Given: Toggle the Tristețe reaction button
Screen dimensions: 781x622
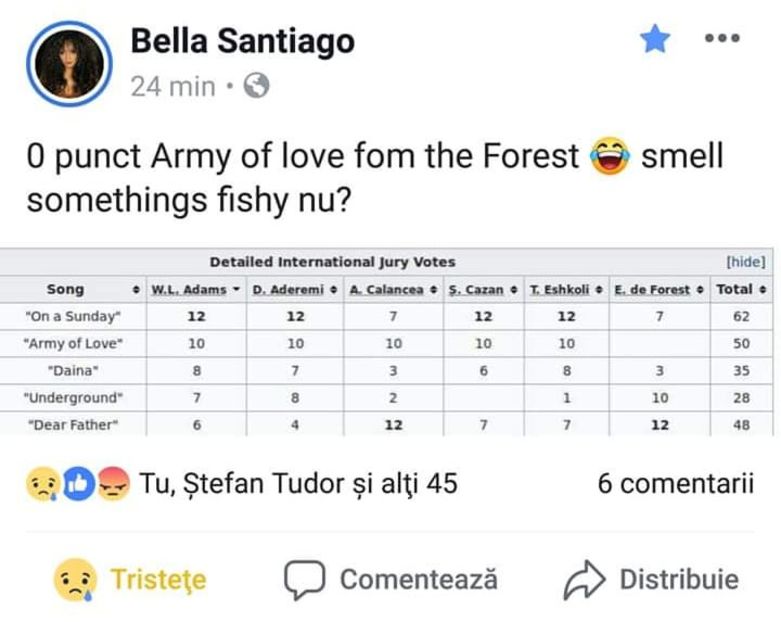Looking at the screenshot, I should click(x=130, y=580).
